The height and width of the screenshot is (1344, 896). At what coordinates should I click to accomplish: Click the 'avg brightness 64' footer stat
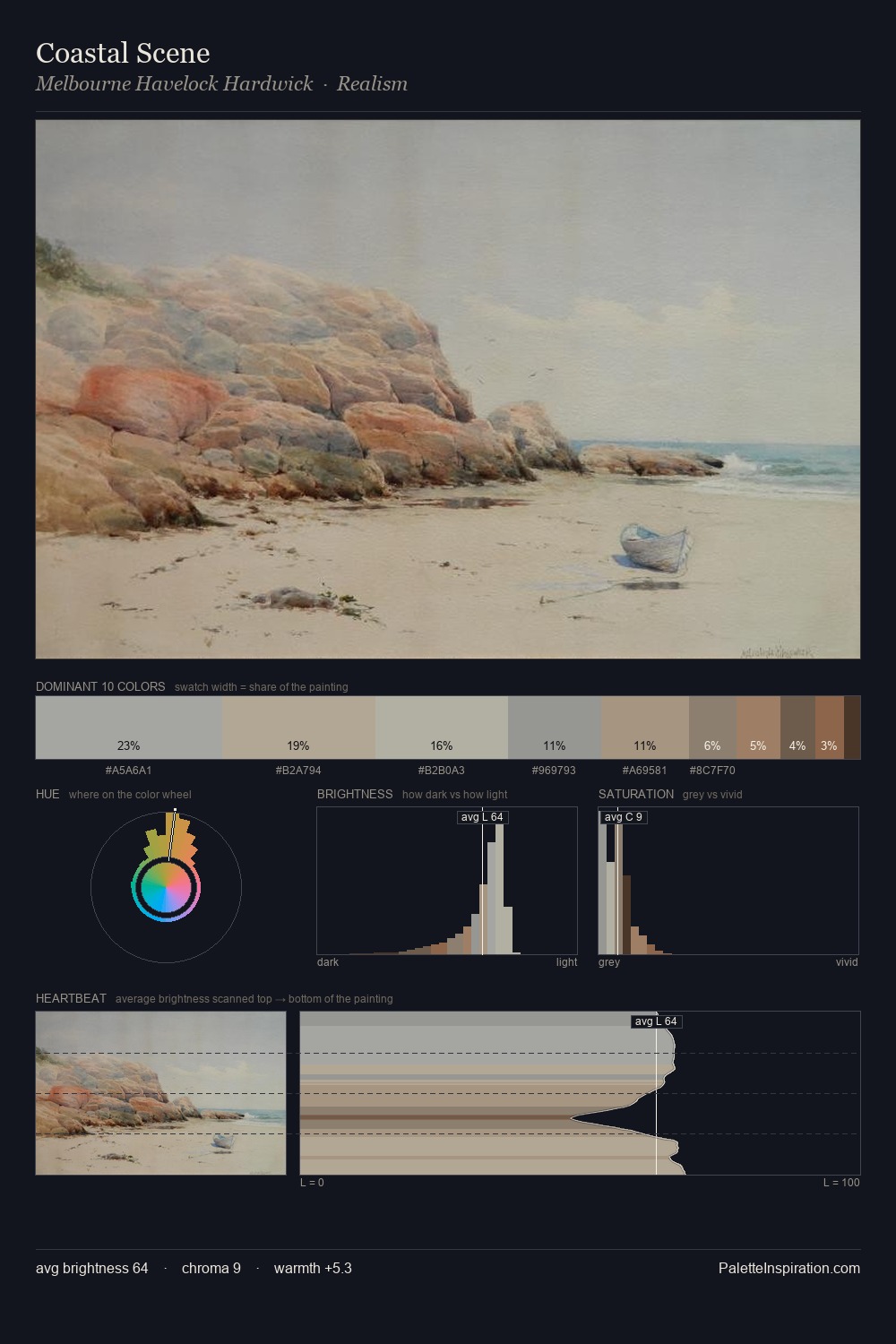(92, 1268)
